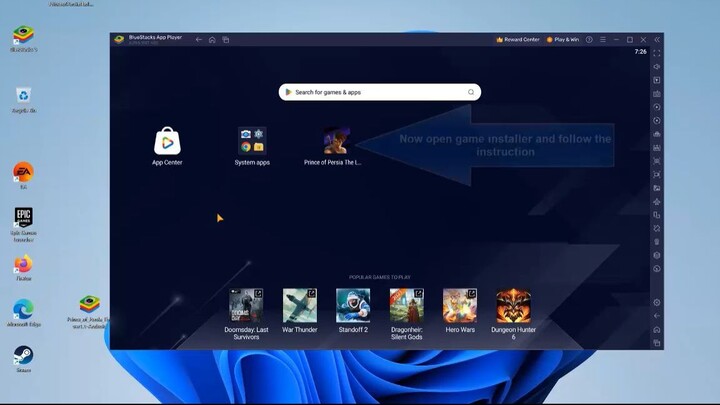Open the multi-instance tabs icon in title bar
720x405 pixels.
point(226,40)
